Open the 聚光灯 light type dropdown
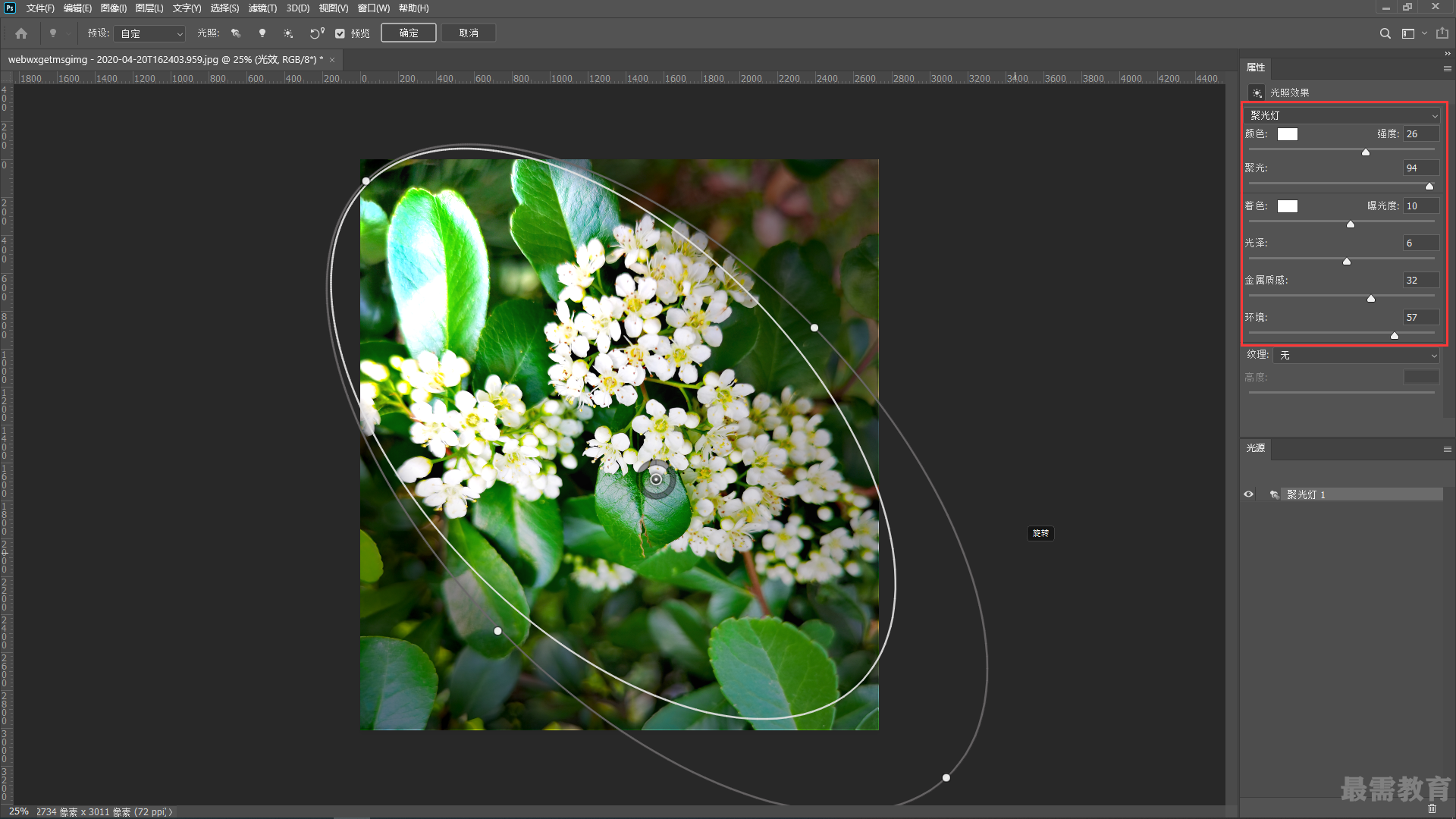1456x819 pixels. (x=1343, y=115)
